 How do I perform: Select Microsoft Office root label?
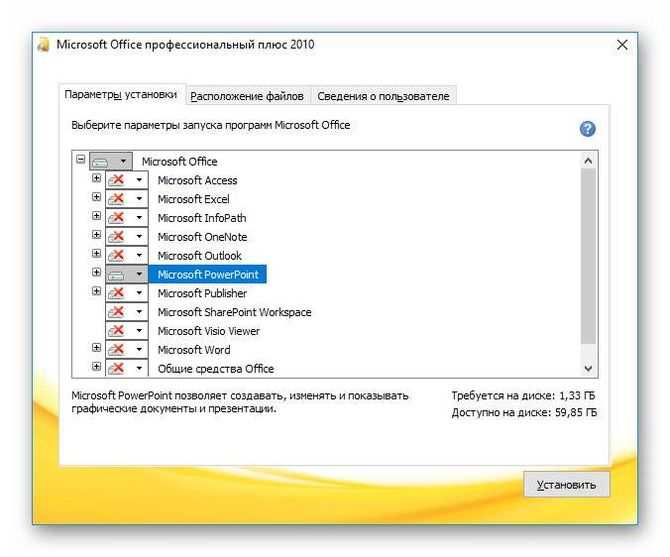tap(179, 161)
